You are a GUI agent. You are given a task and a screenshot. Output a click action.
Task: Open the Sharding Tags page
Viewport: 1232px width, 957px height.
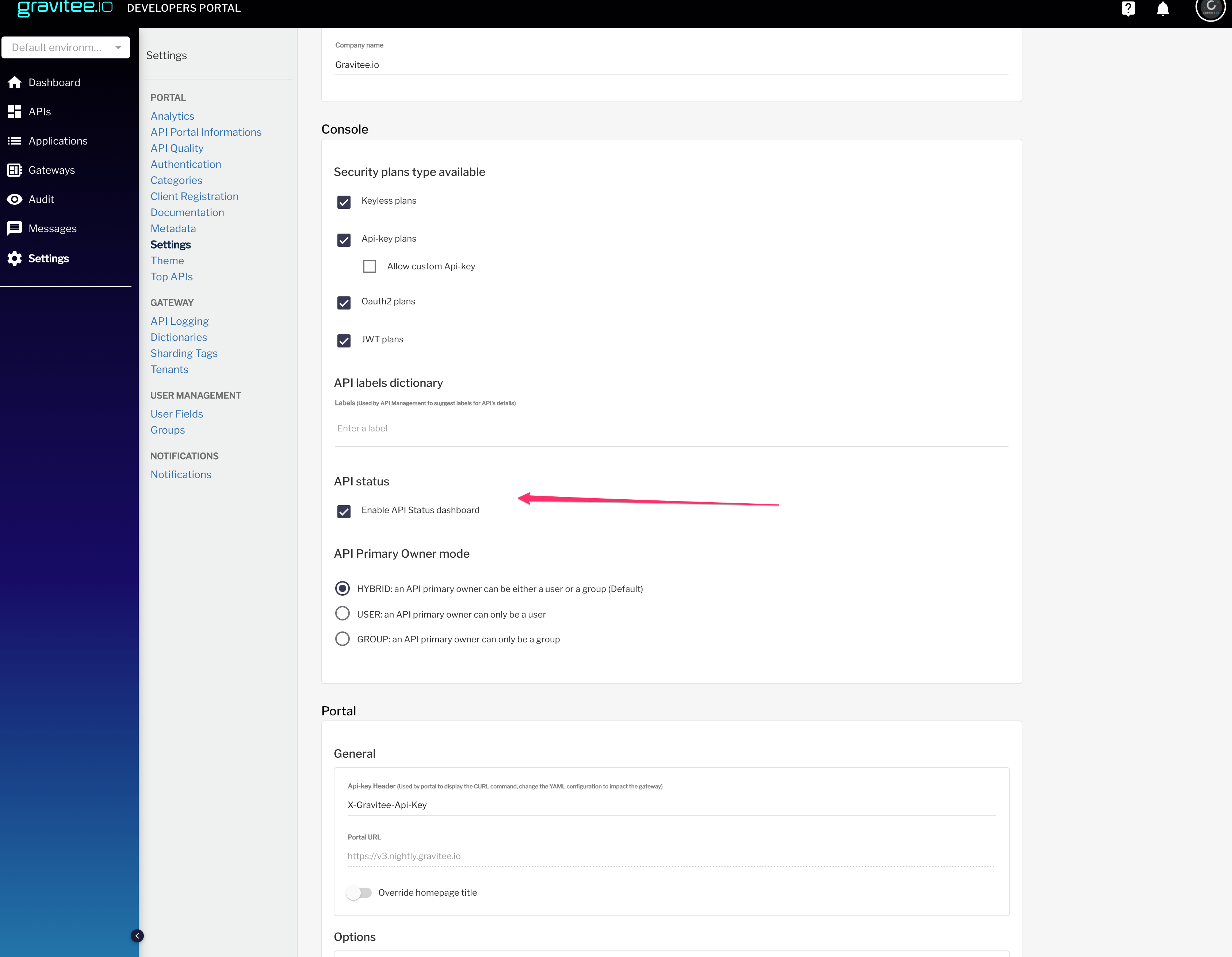(184, 353)
